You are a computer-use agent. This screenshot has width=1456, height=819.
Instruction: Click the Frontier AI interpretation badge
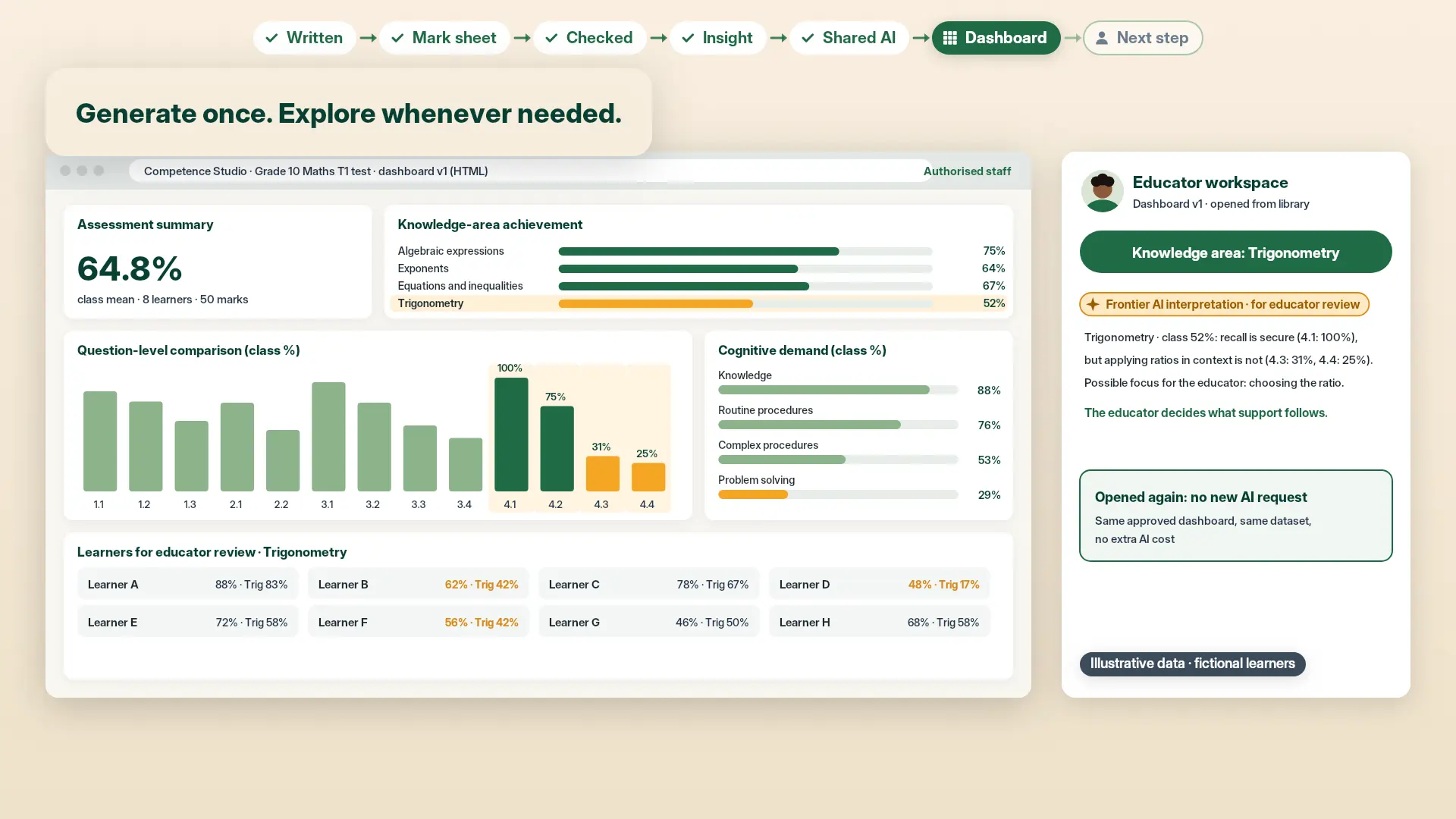[x=1224, y=304]
